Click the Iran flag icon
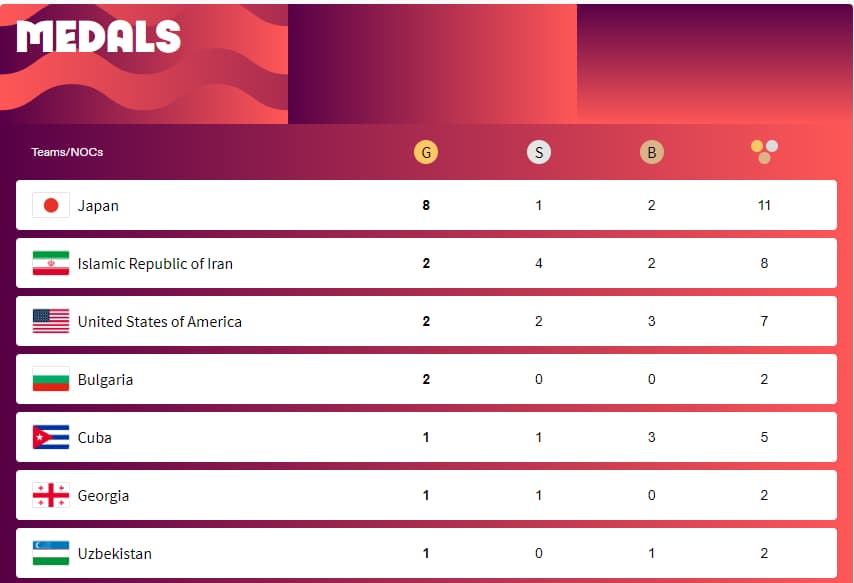Viewport: 854px width, 583px height. click(x=51, y=263)
